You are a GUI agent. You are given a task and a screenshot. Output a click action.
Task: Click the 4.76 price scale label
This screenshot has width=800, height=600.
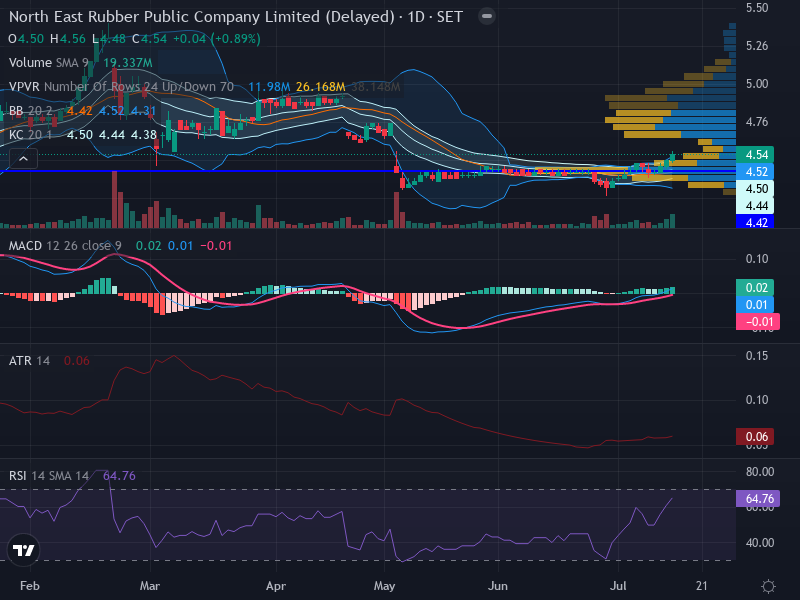click(757, 122)
